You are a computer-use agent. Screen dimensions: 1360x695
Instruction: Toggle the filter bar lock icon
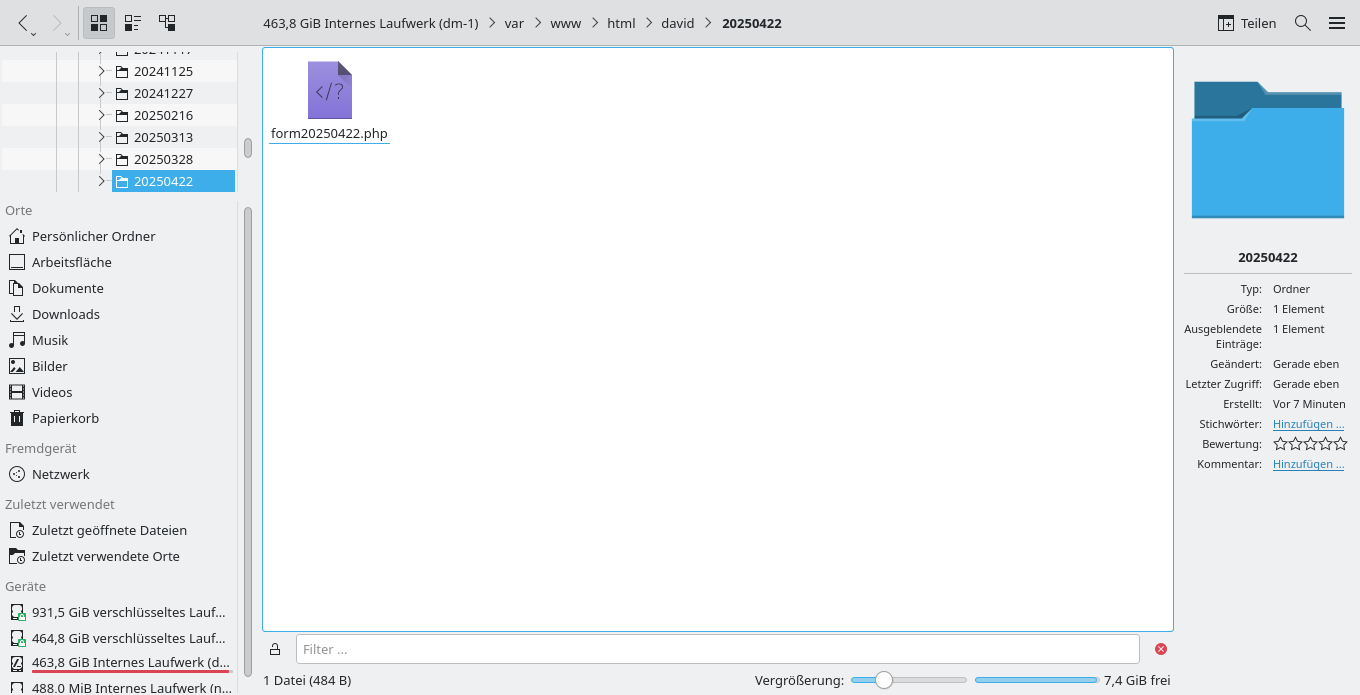coord(275,649)
